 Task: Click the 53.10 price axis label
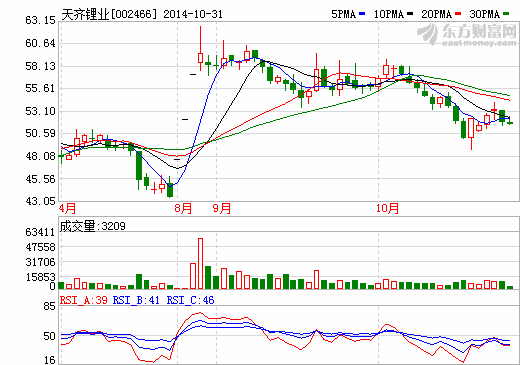click(40, 111)
